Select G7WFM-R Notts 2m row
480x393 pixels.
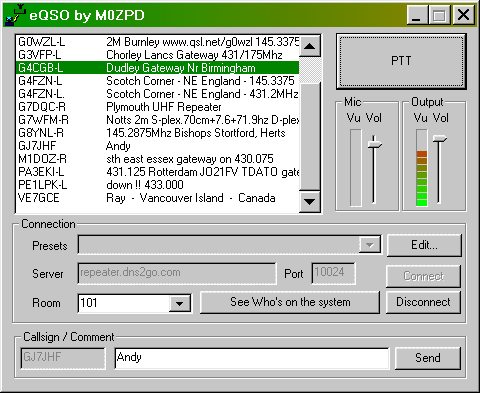[x=157, y=120]
